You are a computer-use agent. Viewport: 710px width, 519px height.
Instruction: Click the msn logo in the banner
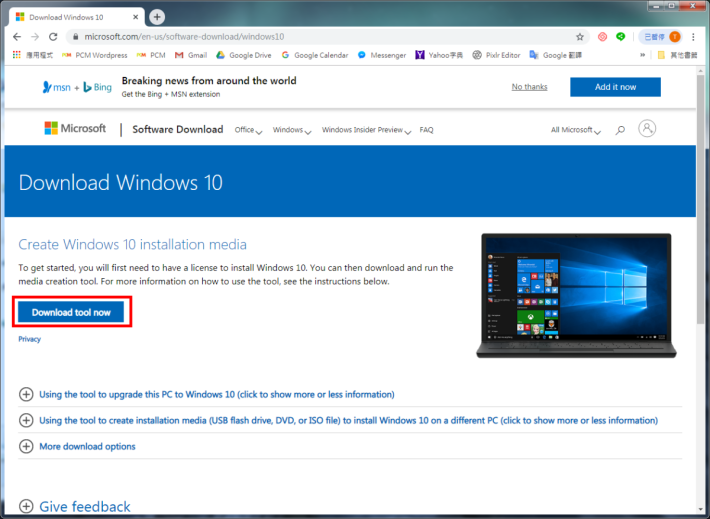pyautogui.click(x=57, y=87)
